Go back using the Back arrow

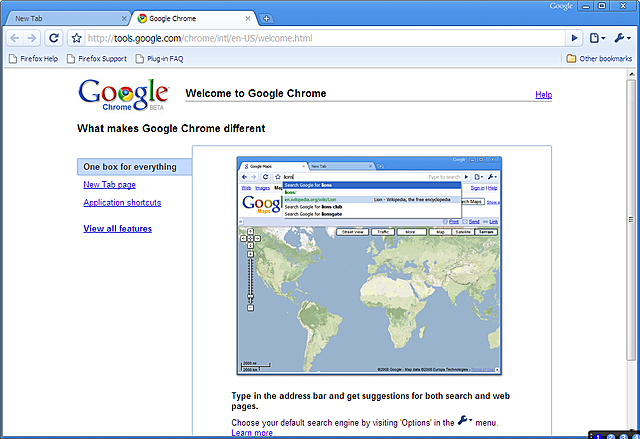click(x=15, y=38)
